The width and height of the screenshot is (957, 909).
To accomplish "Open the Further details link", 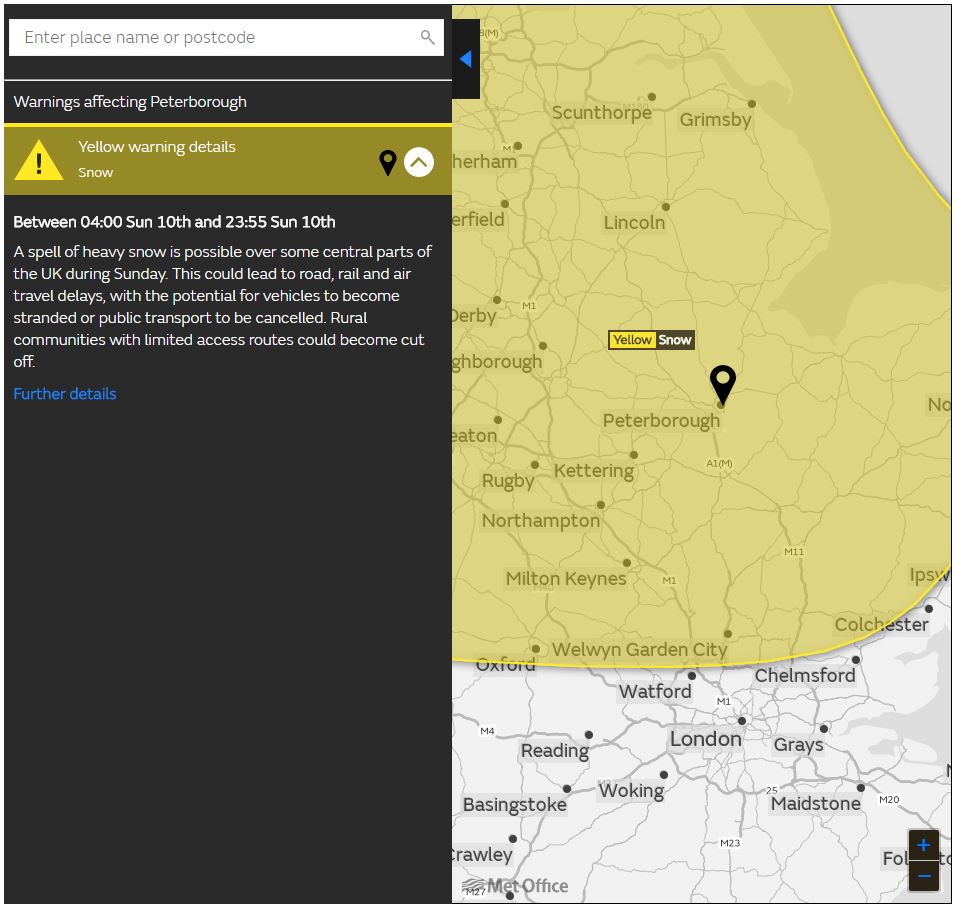I will (x=65, y=394).
